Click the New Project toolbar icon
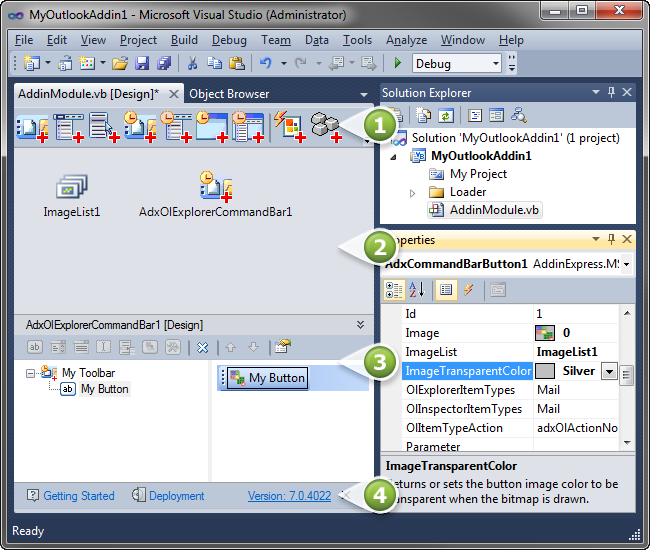Screen dimensions: 650x550 pyautogui.click(x=32, y=63)
